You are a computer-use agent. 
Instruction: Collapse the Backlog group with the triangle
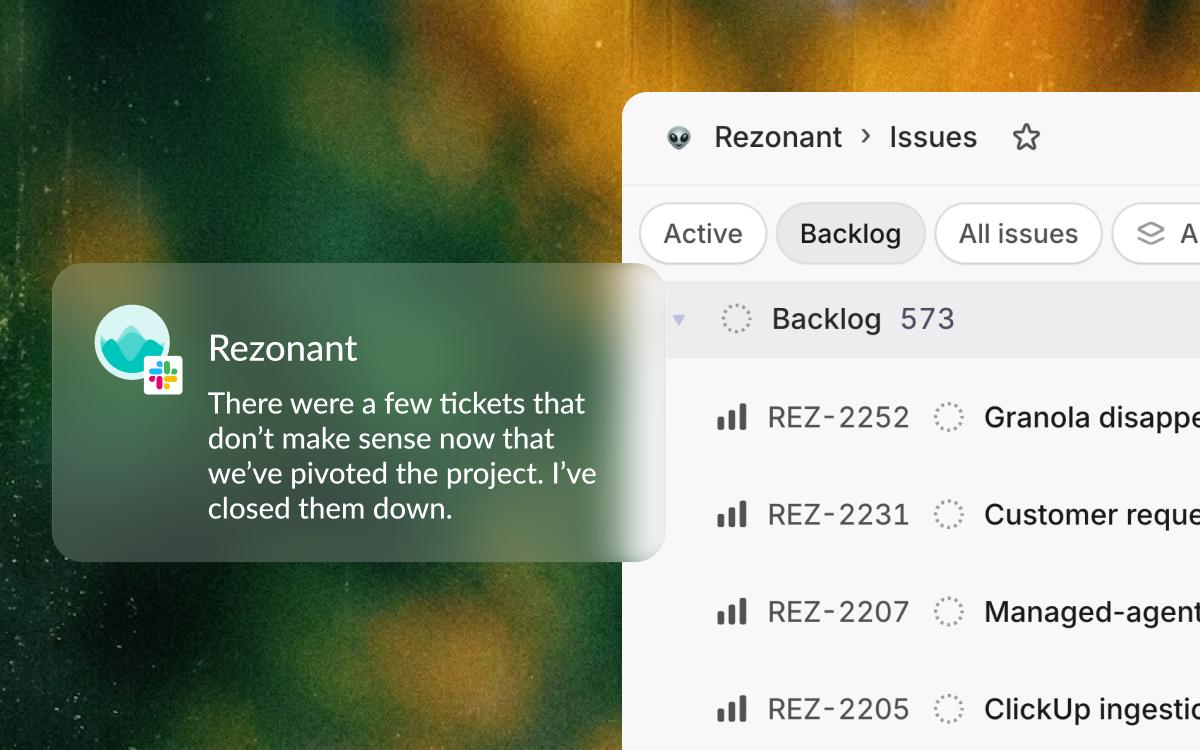[679, 320]
